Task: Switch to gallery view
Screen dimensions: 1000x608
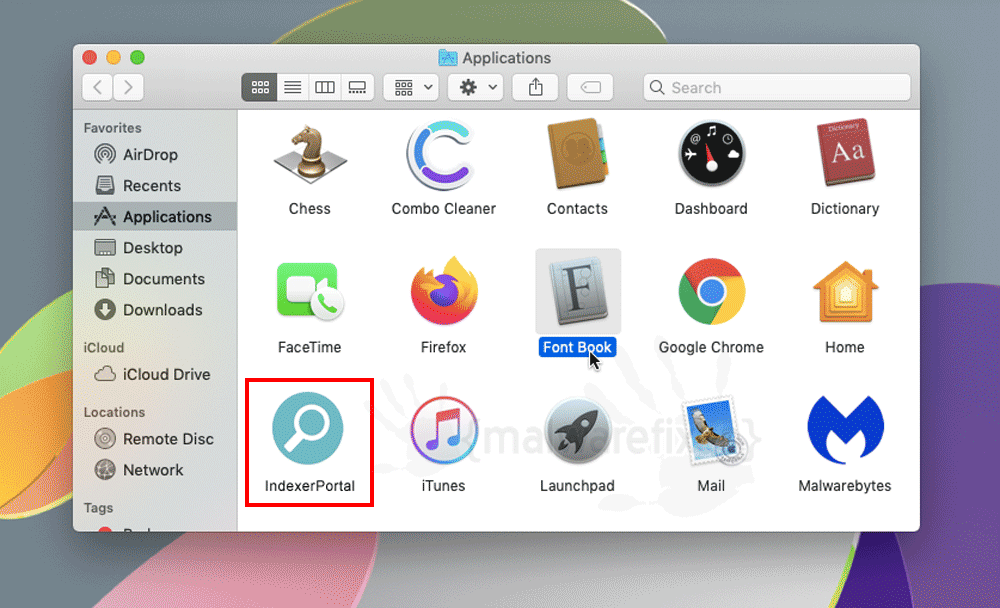Action: click(x=357, y=87)
